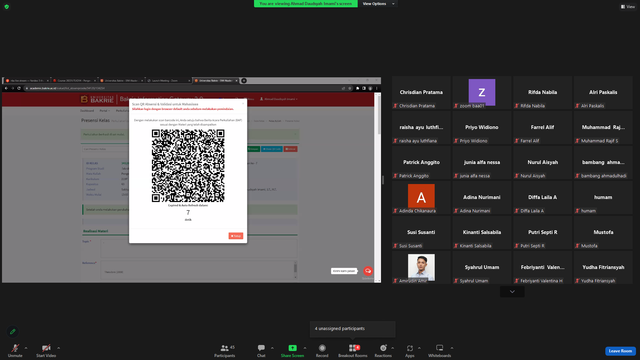Expand video options arrow next to Start Video
This screenshot has width=640, height=360.
coord(58,348)
